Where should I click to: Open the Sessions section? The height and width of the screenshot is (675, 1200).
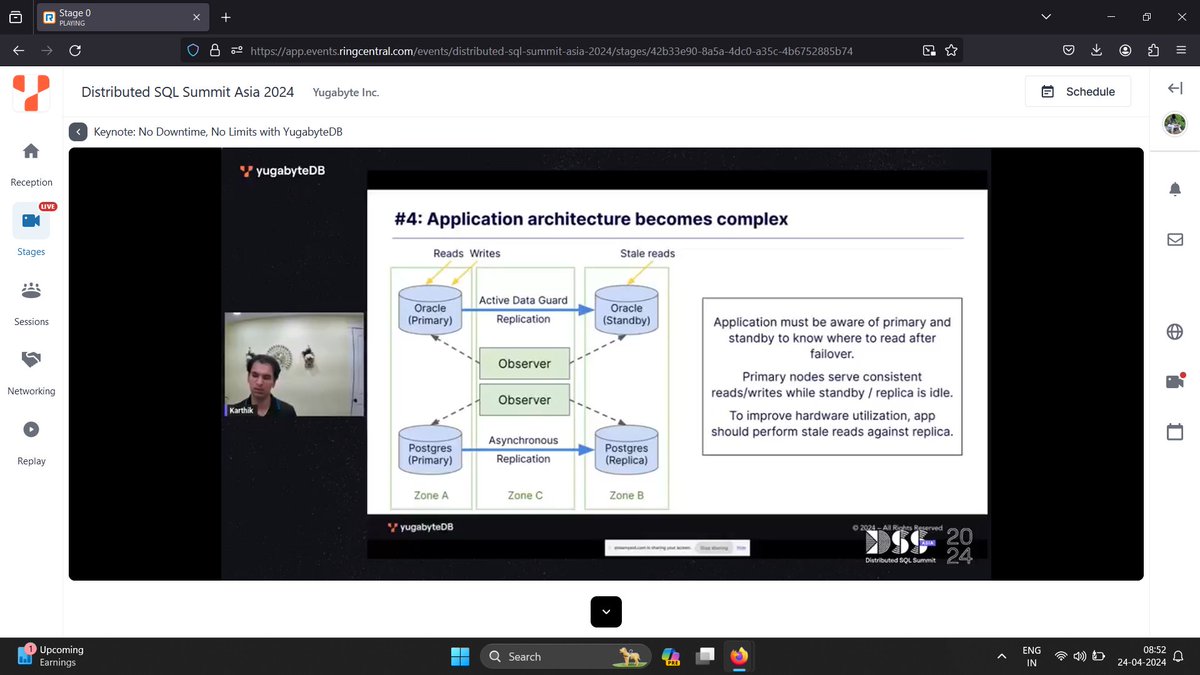(30, 298)
